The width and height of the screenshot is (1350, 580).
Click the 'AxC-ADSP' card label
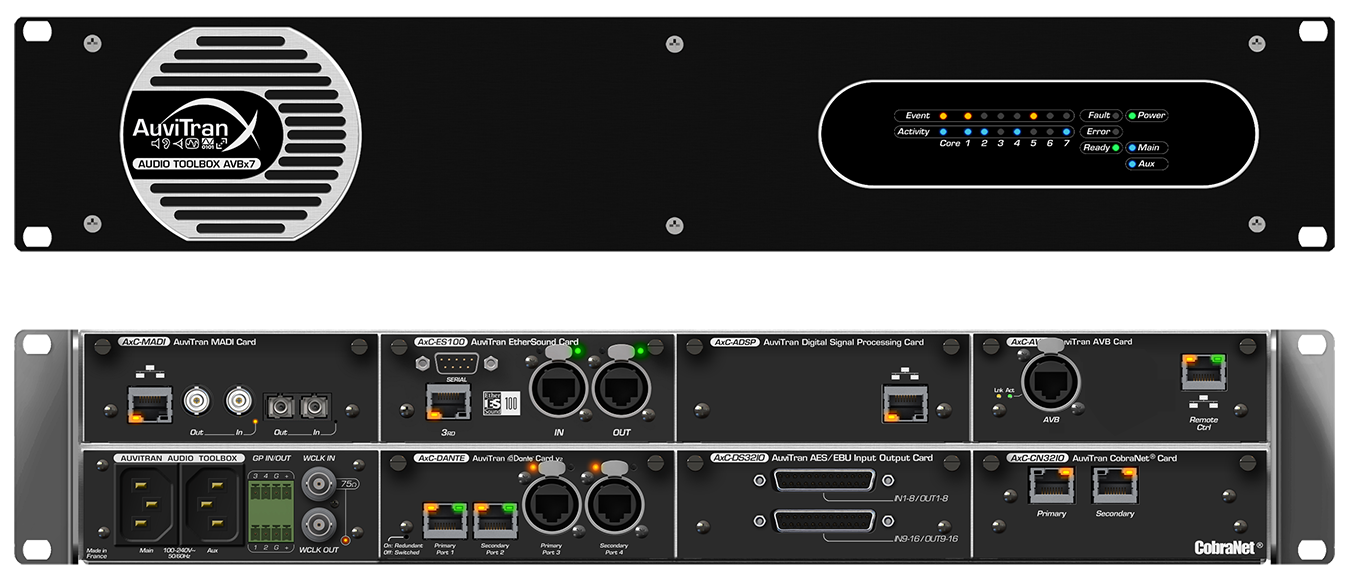pos(735,342)
